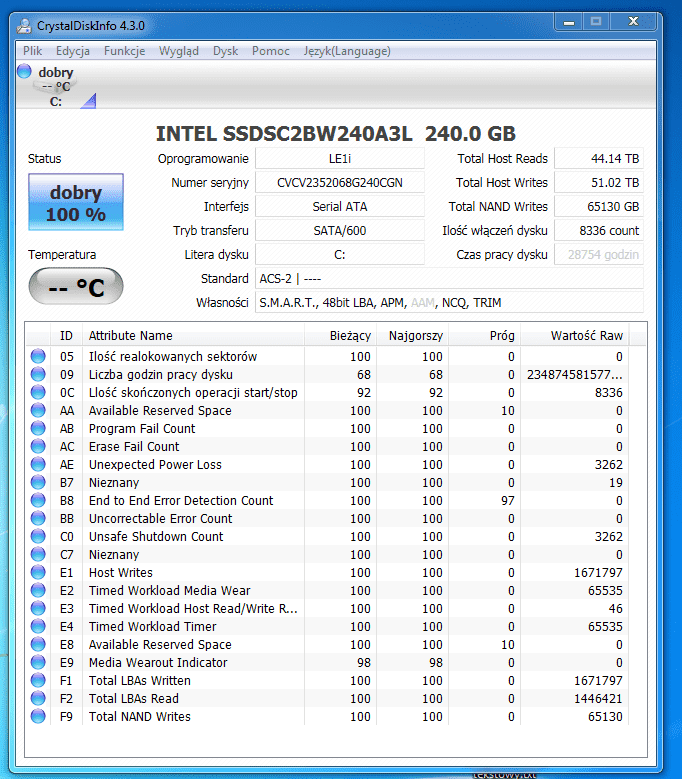Click the Litera dysku field showing C:
This screenshot has height=779, width=682.
[x=340, y=254]
